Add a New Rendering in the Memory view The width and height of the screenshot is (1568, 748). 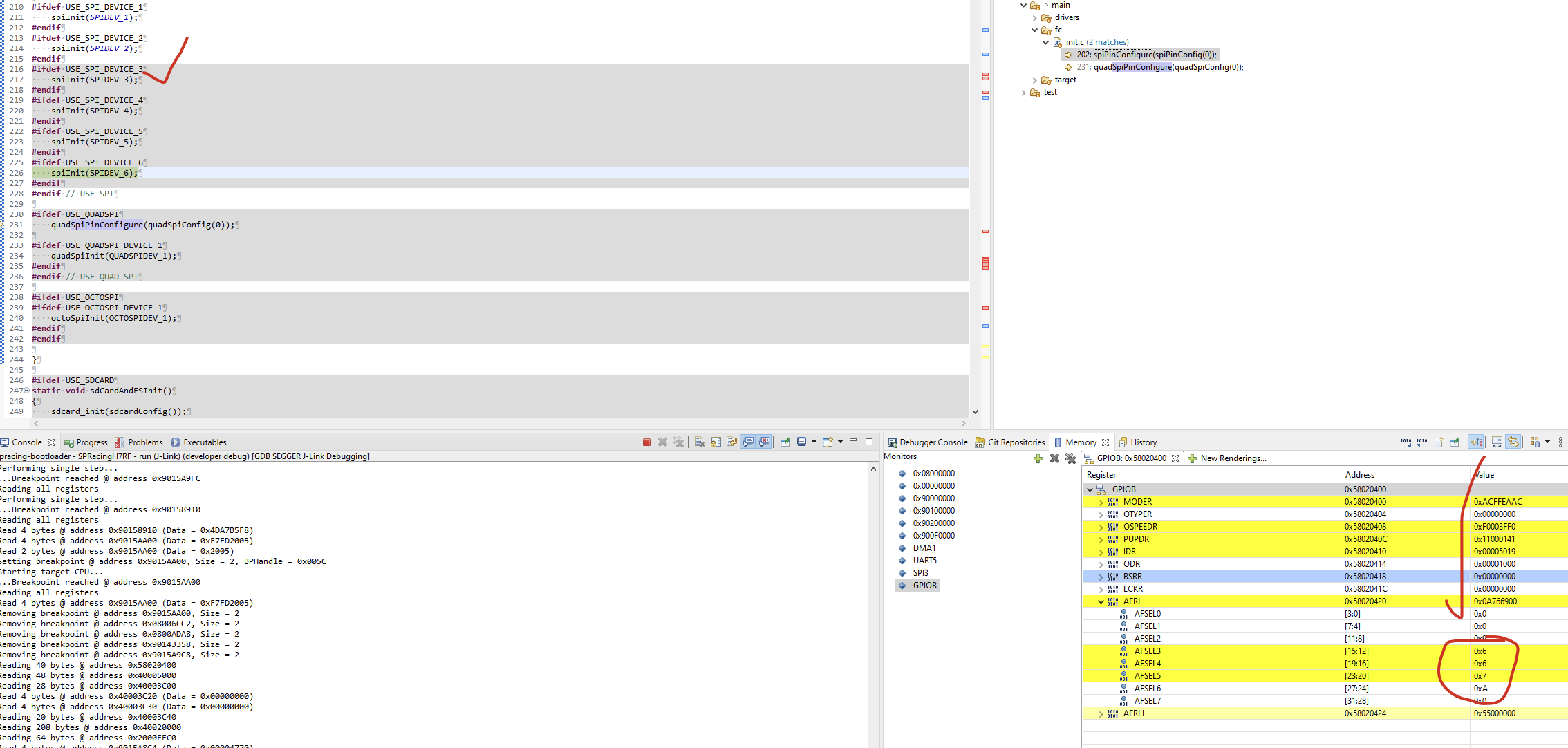[1226, 458]
